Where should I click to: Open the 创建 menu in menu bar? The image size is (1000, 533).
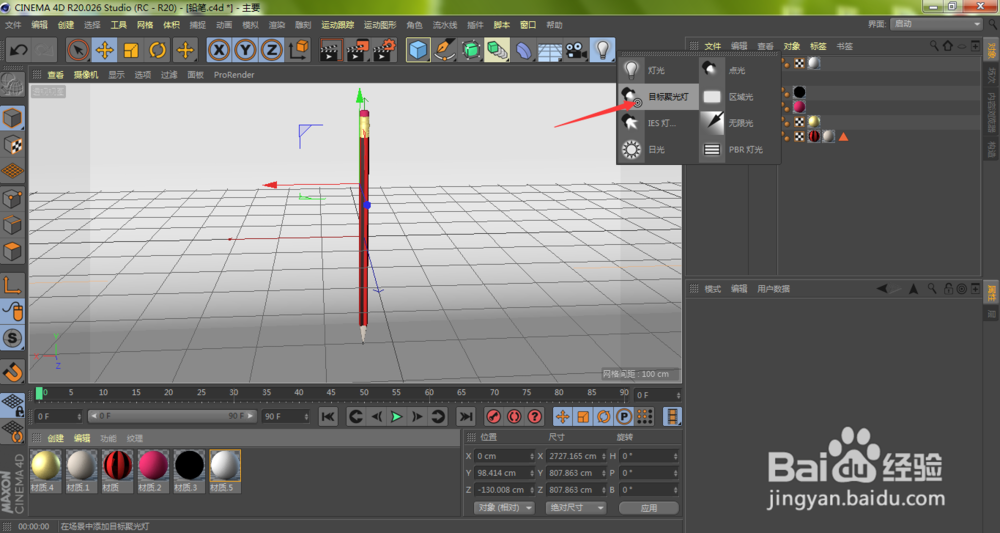point(66,25)
